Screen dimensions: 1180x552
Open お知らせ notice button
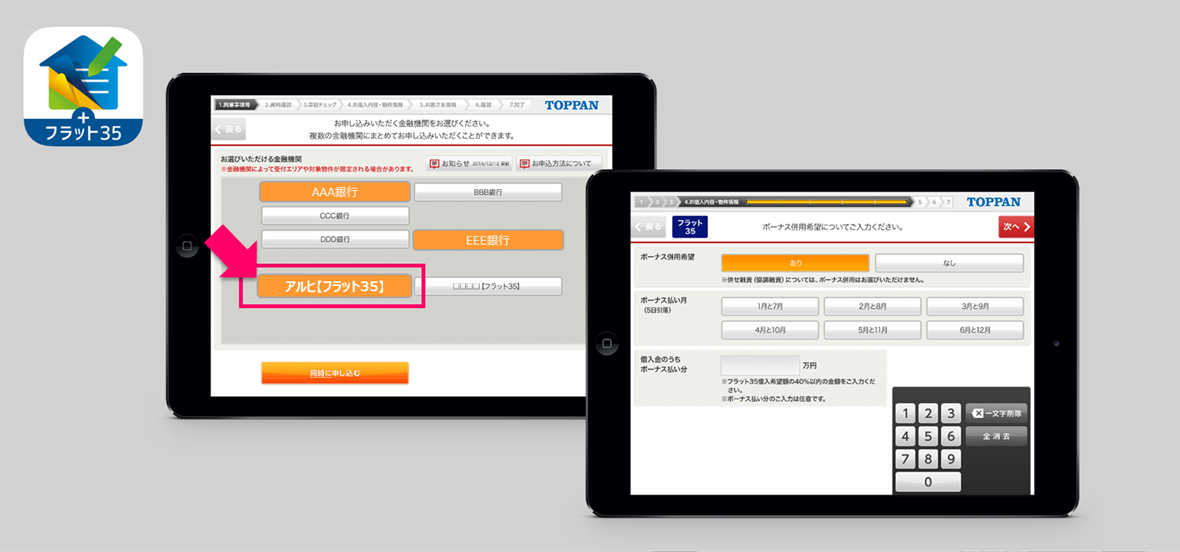470,162
